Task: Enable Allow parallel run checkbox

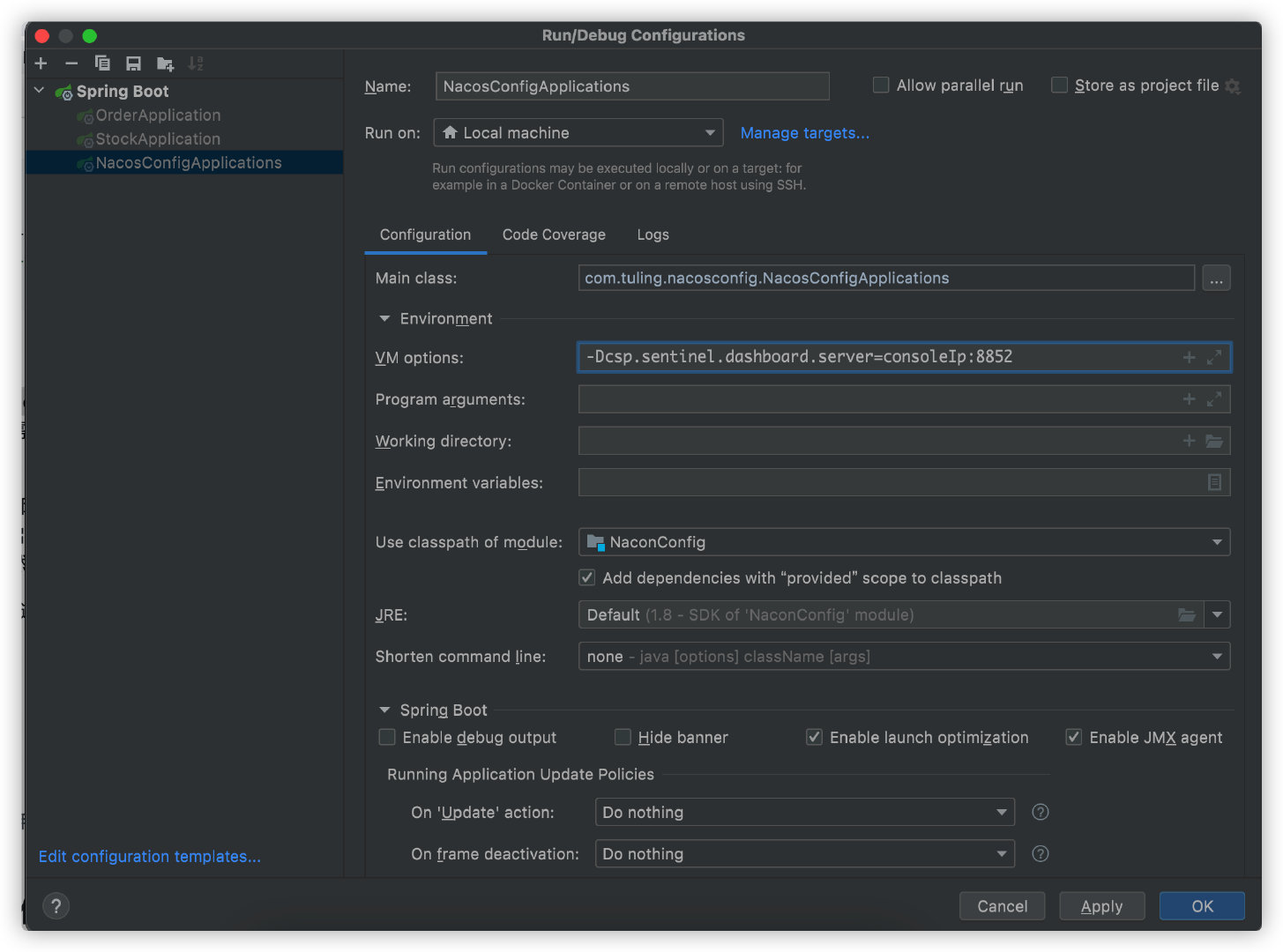Action: click(x=881, y=86)
